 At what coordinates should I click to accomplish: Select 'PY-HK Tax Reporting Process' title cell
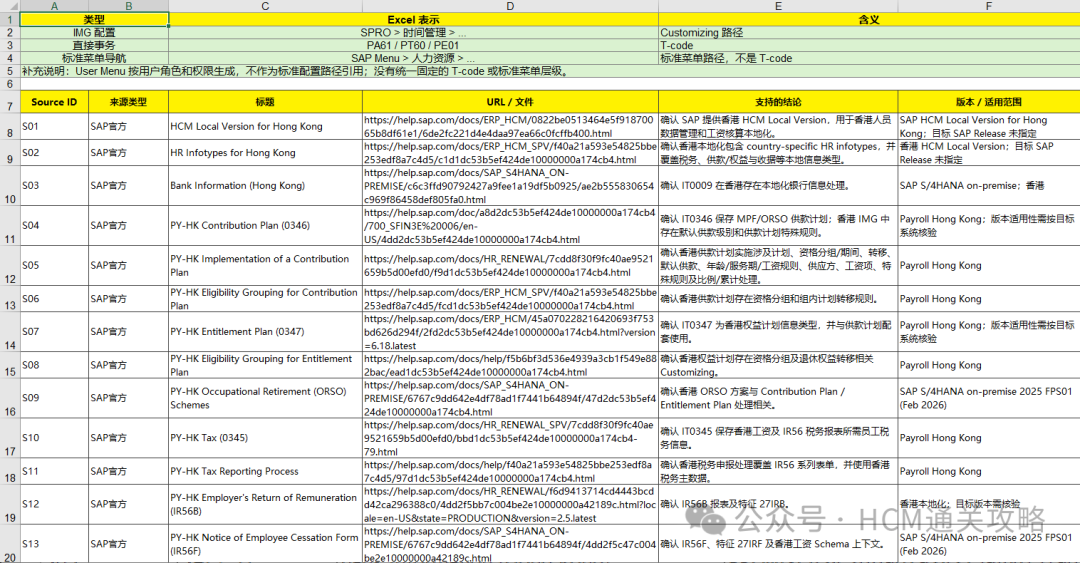pos(265,472)
